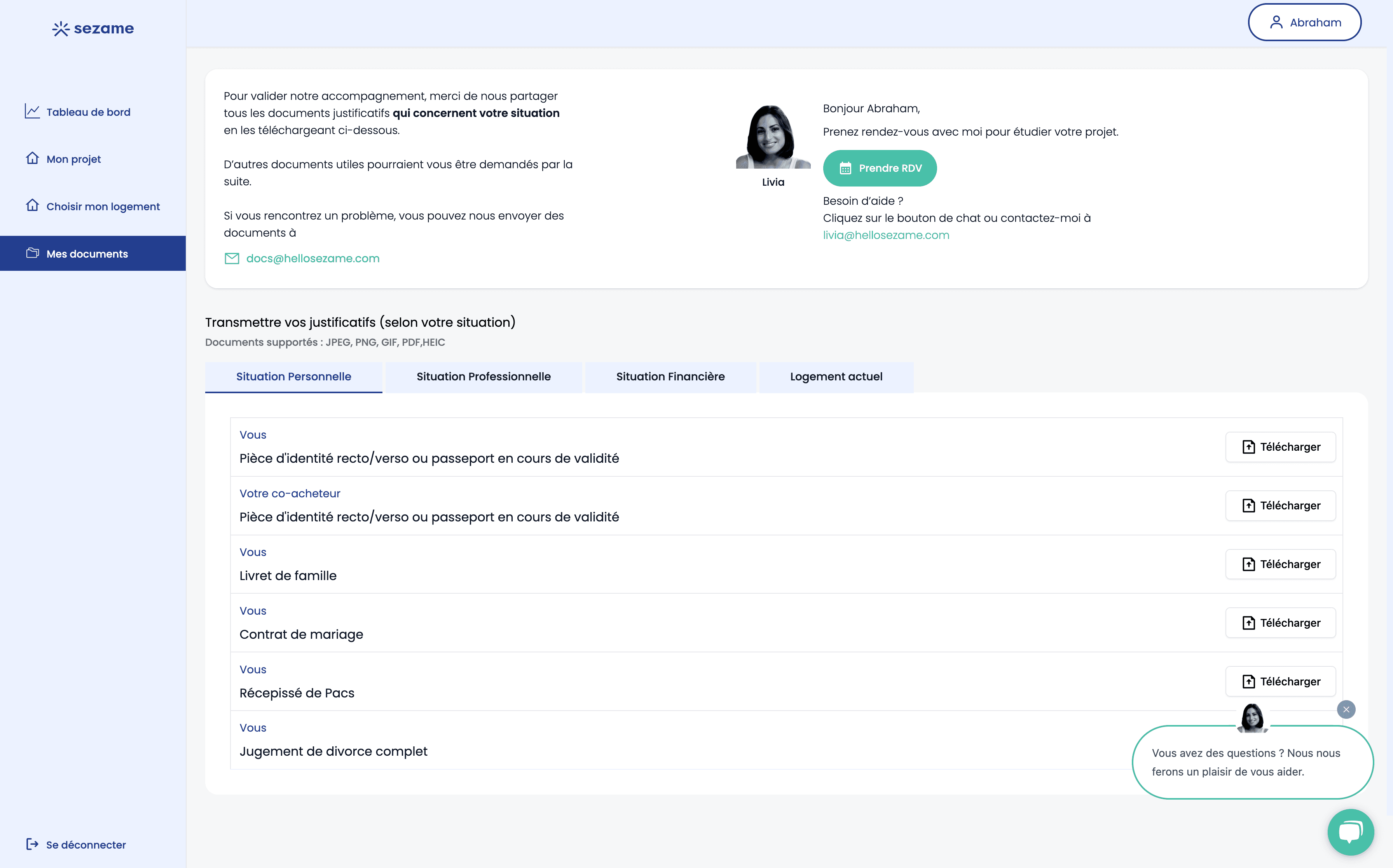This screenshot has width=1393, height=868.
Task: Switch to Situation Professionnelle tab
Action: pyautogui.click(x=483, y=376)
